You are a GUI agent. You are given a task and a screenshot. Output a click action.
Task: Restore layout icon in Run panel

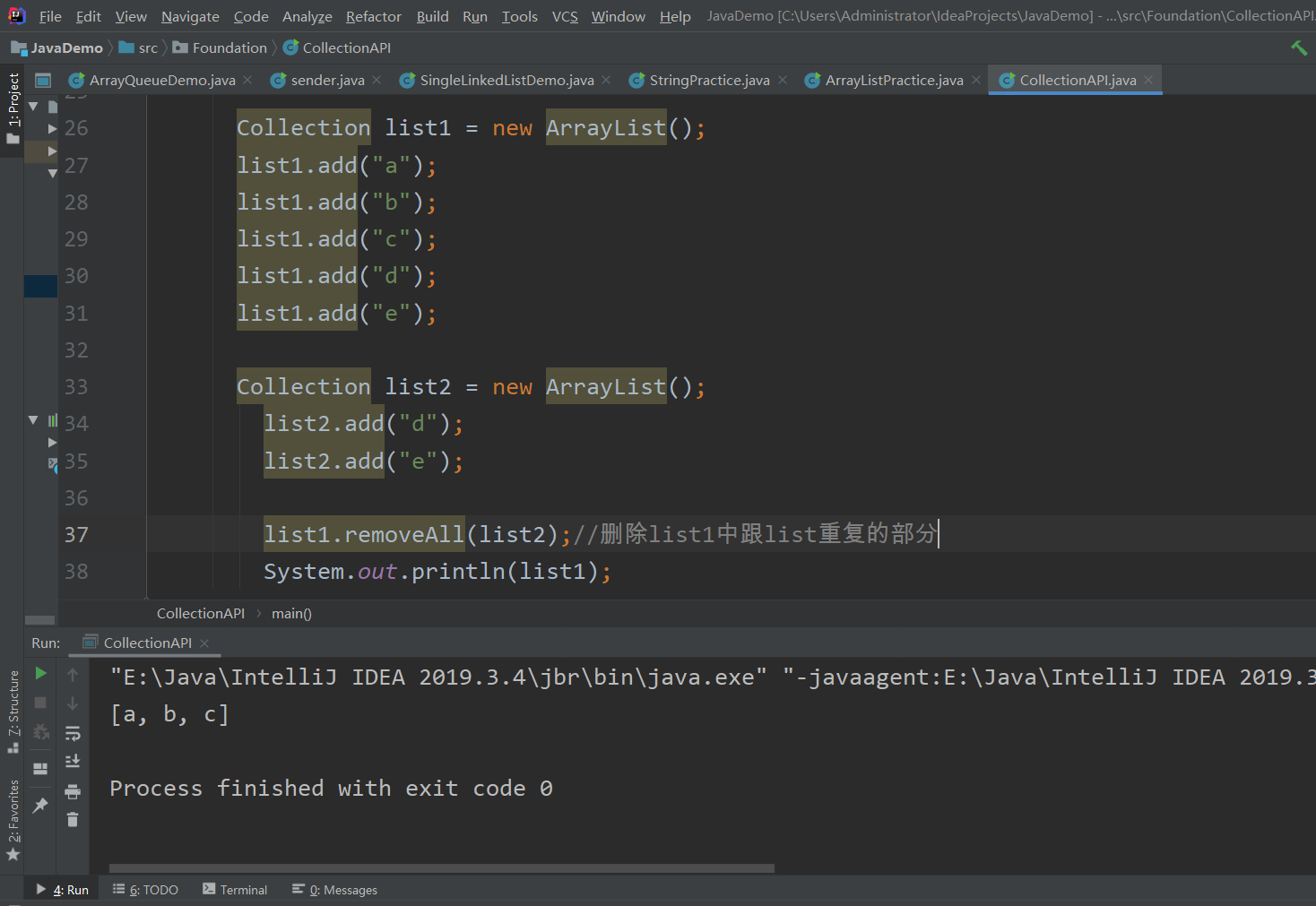[x=40, y=769]
